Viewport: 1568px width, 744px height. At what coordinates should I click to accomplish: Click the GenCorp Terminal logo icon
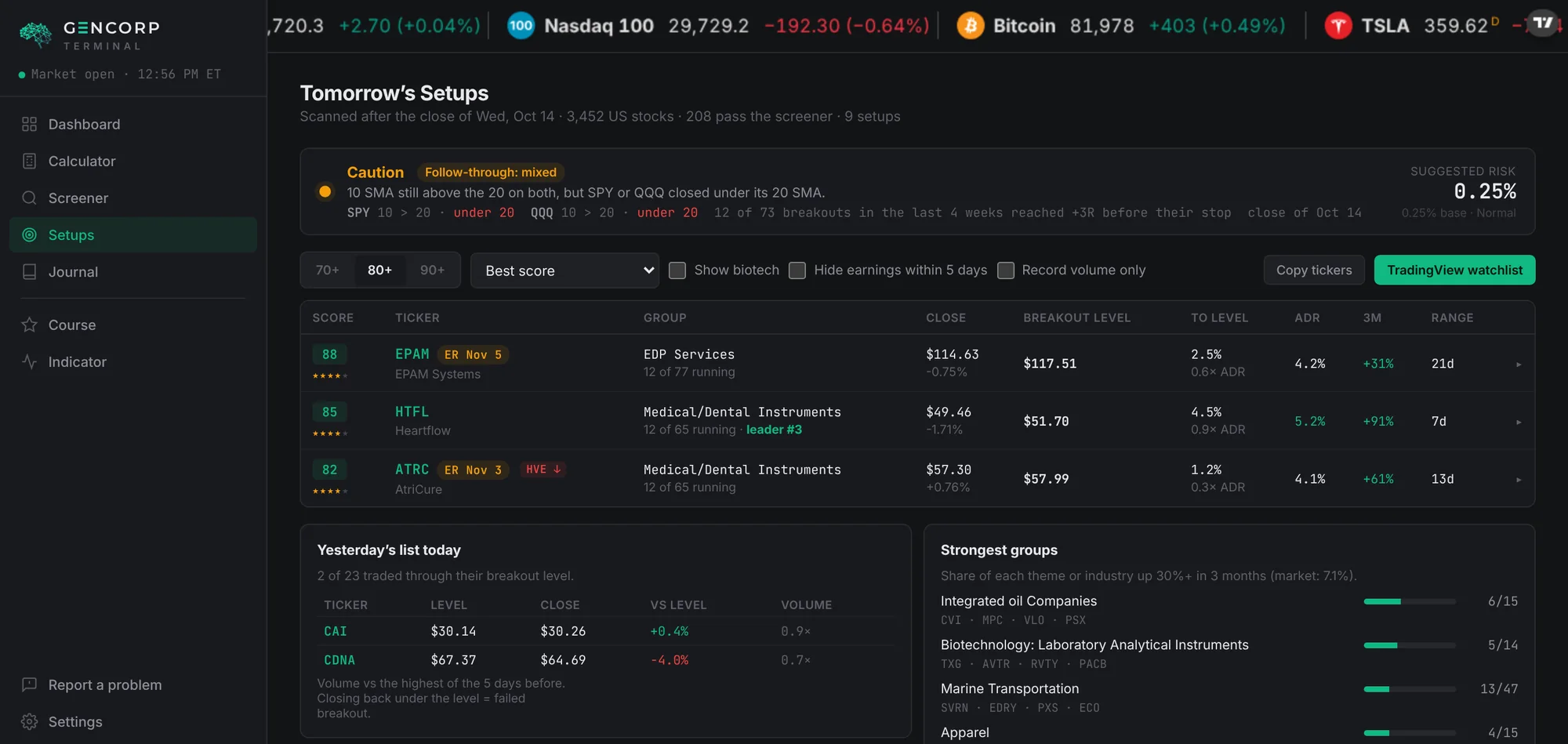coord(35,34)
